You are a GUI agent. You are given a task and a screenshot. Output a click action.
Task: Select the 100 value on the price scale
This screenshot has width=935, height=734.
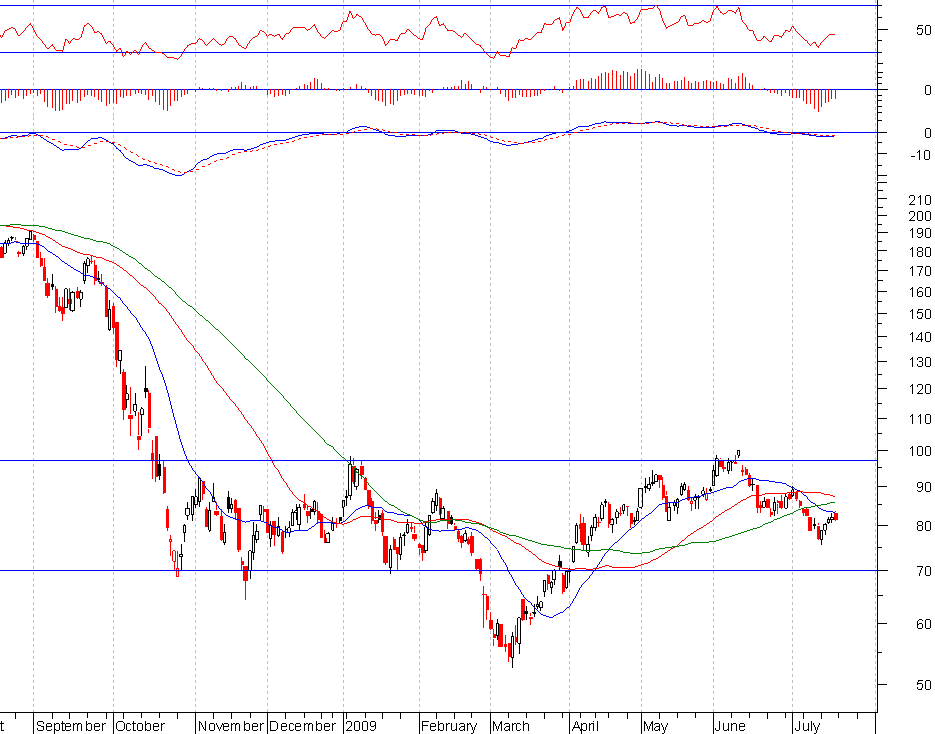coord(920,451)
